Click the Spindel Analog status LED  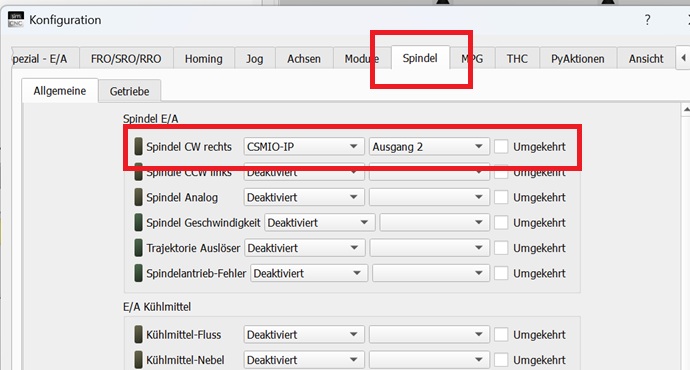point(138,197)
